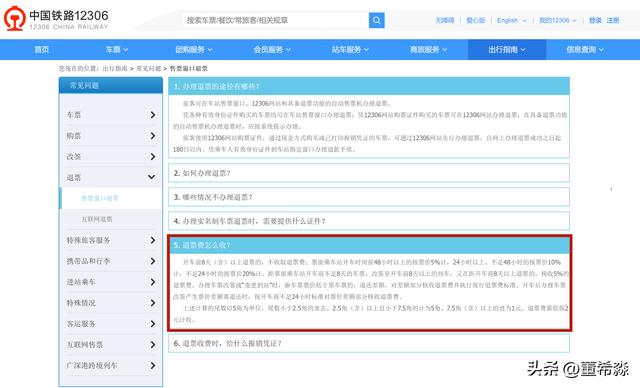Click the blue search magnifier button
Screen dimensions: 640x388
click(376, 20)
